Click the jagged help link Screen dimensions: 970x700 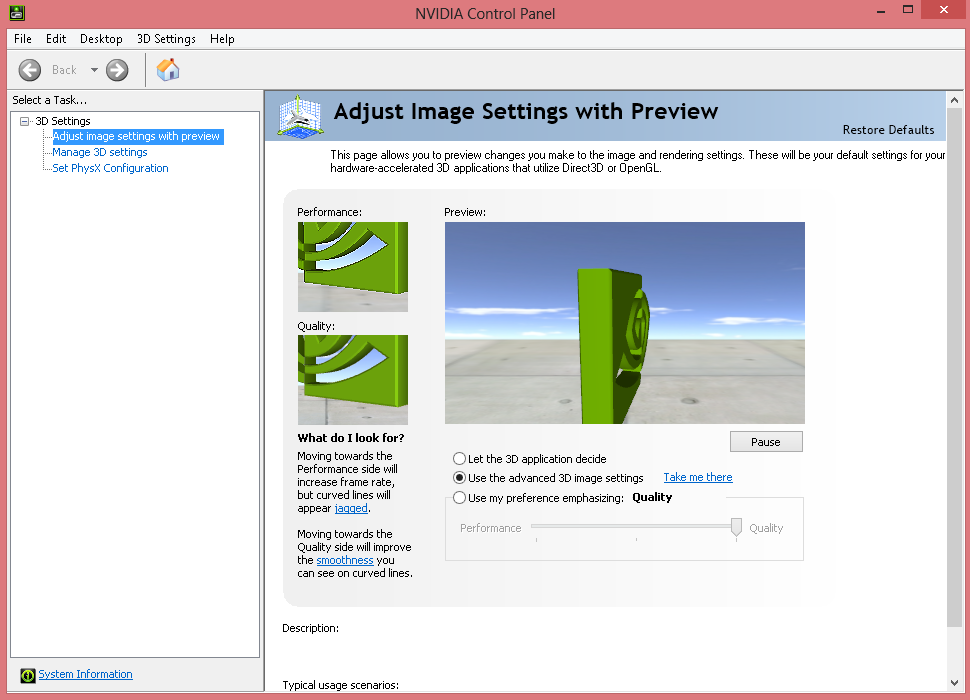(351, 508)
